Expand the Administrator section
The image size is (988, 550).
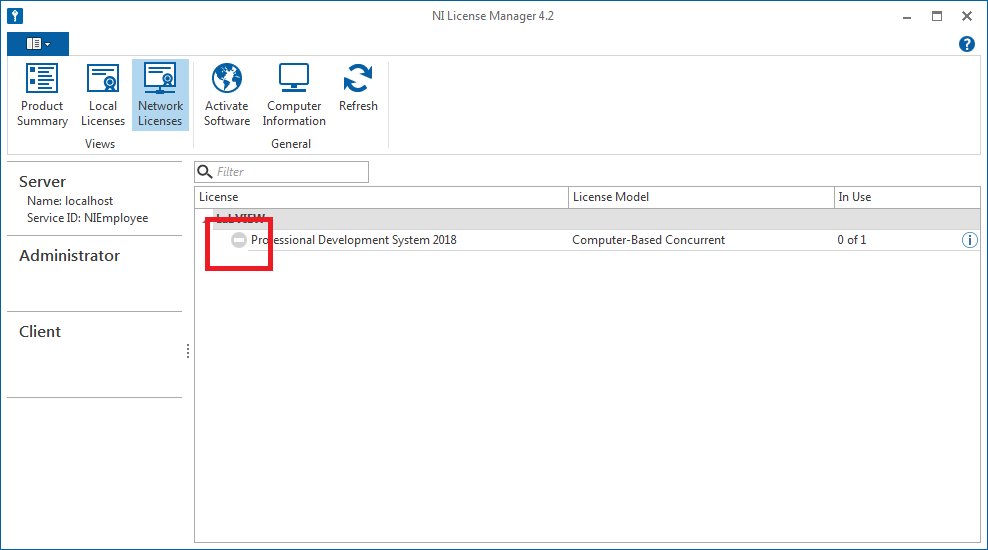coord(69,256)
